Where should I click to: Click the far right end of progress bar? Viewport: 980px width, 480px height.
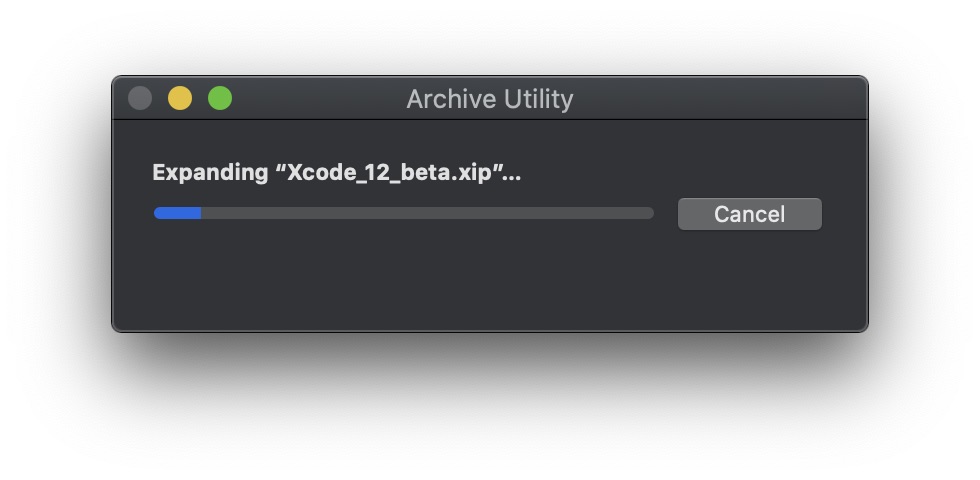tap(650, 213)
